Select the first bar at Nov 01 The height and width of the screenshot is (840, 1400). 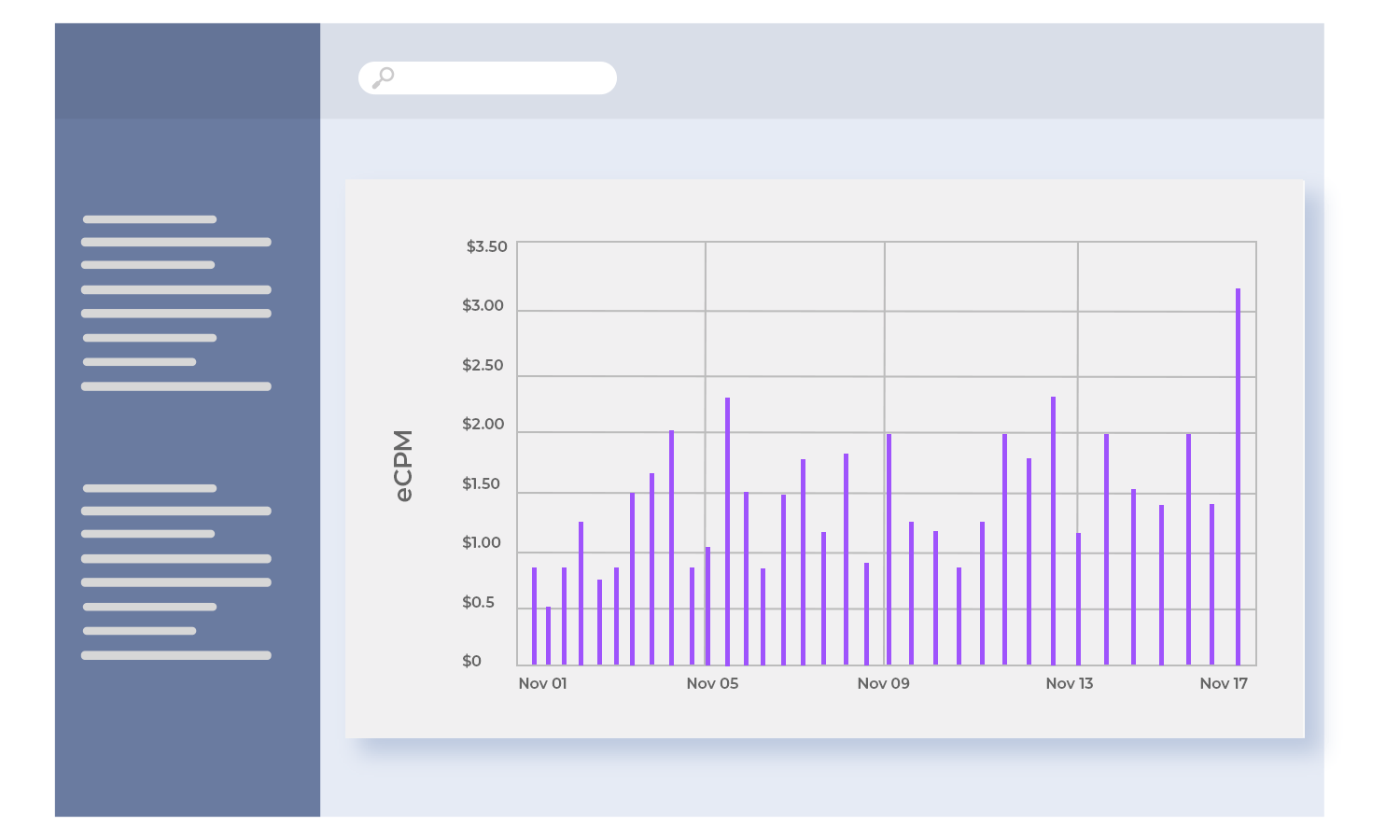point(534,616)
